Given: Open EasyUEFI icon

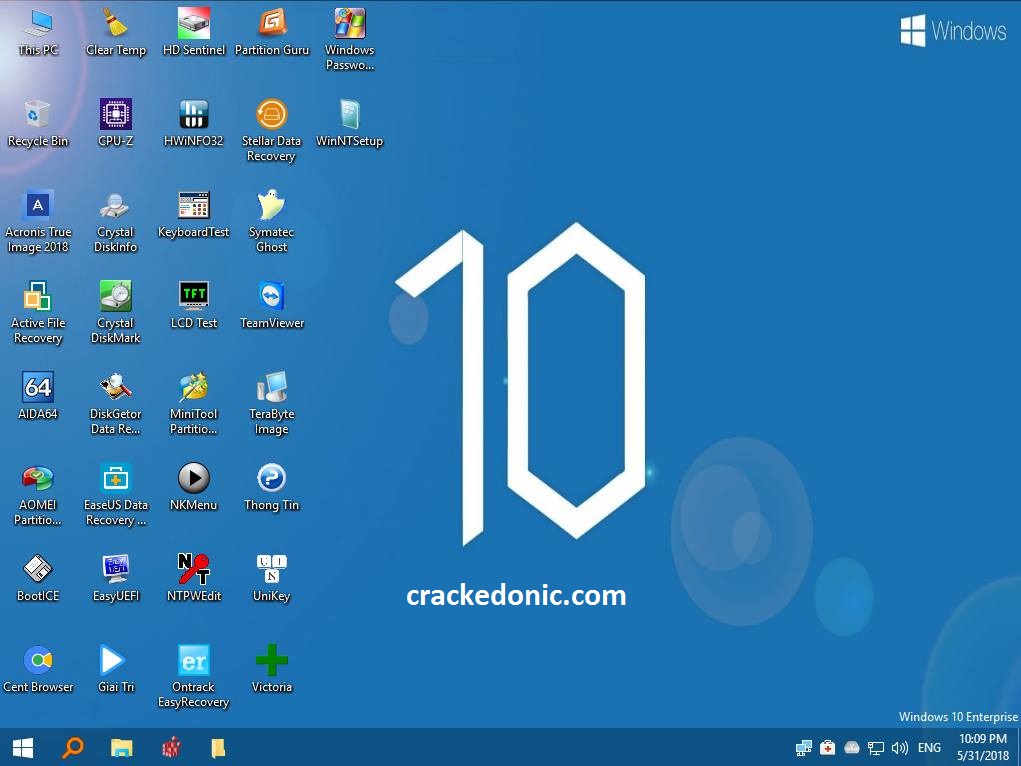Looking at the screenshot, I should [x=116, y=578].
